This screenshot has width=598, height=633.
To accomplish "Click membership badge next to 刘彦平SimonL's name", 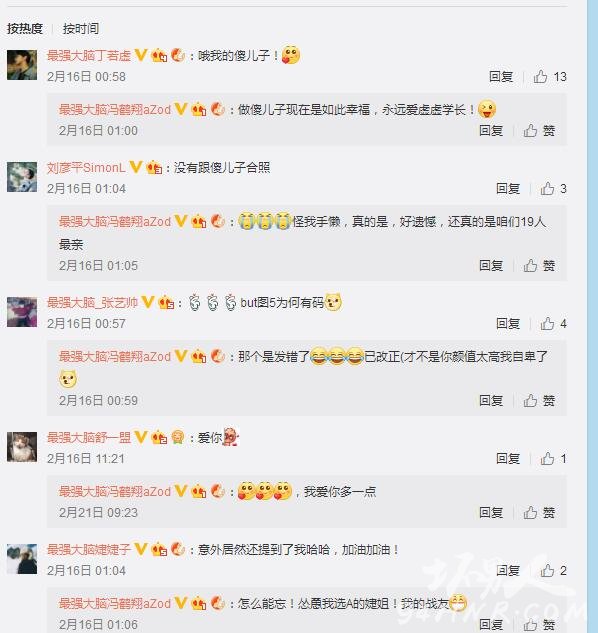I will click(154, 167).
